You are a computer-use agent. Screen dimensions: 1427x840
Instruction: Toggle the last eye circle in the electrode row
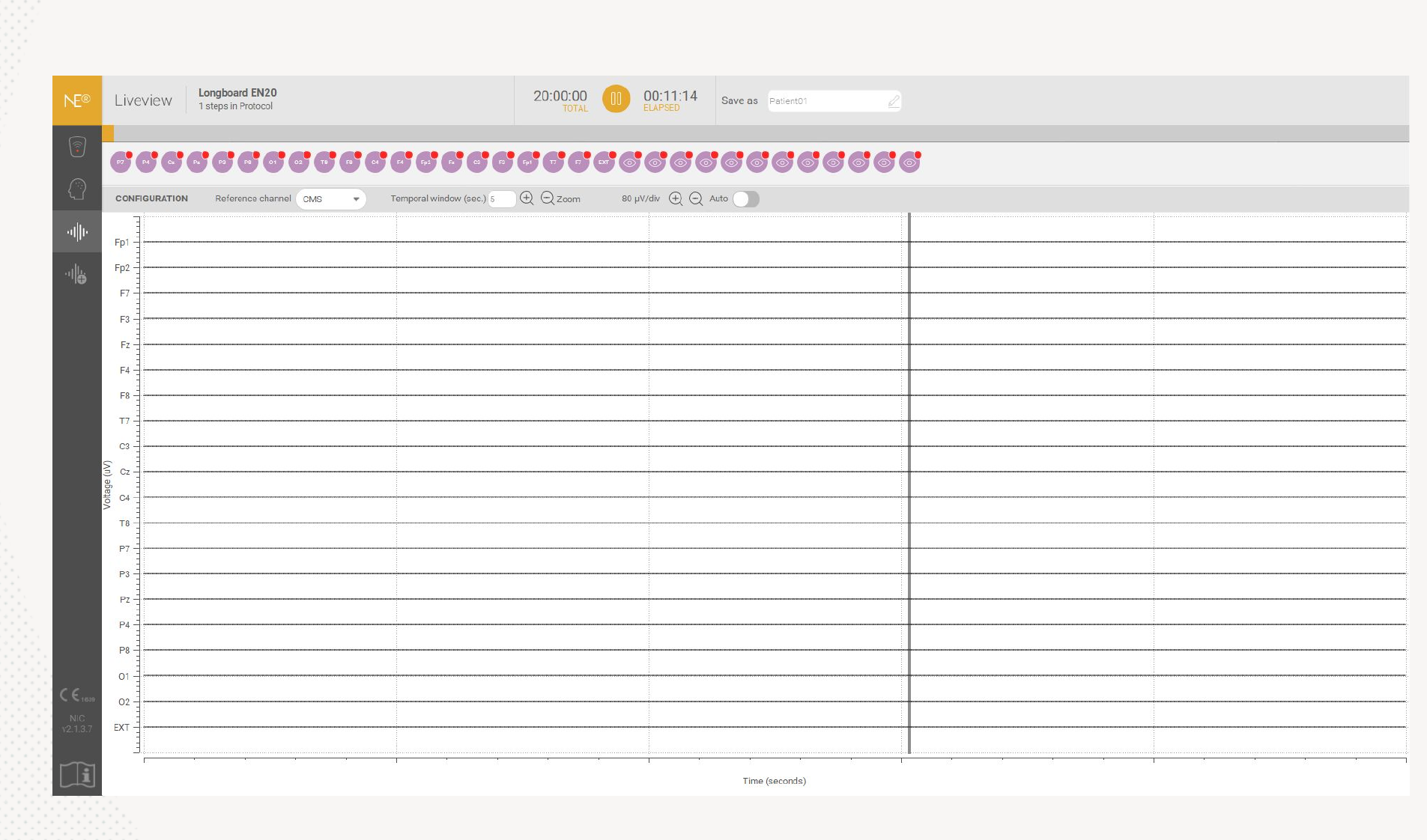click(910, 162)
